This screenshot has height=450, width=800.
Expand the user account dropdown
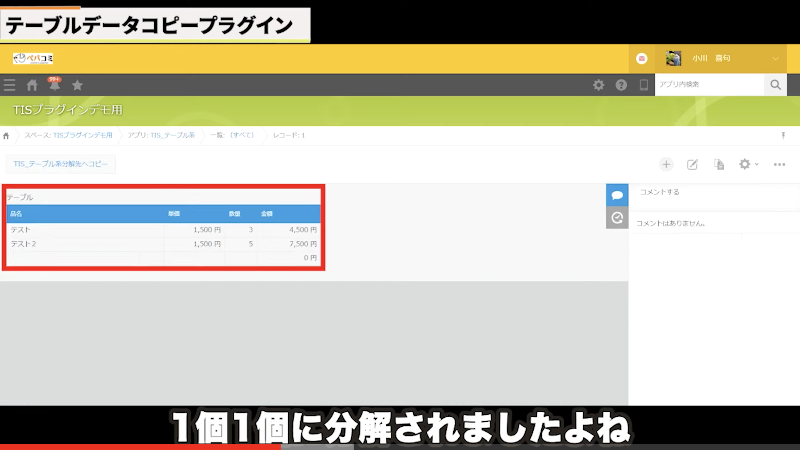click(776, 59)
